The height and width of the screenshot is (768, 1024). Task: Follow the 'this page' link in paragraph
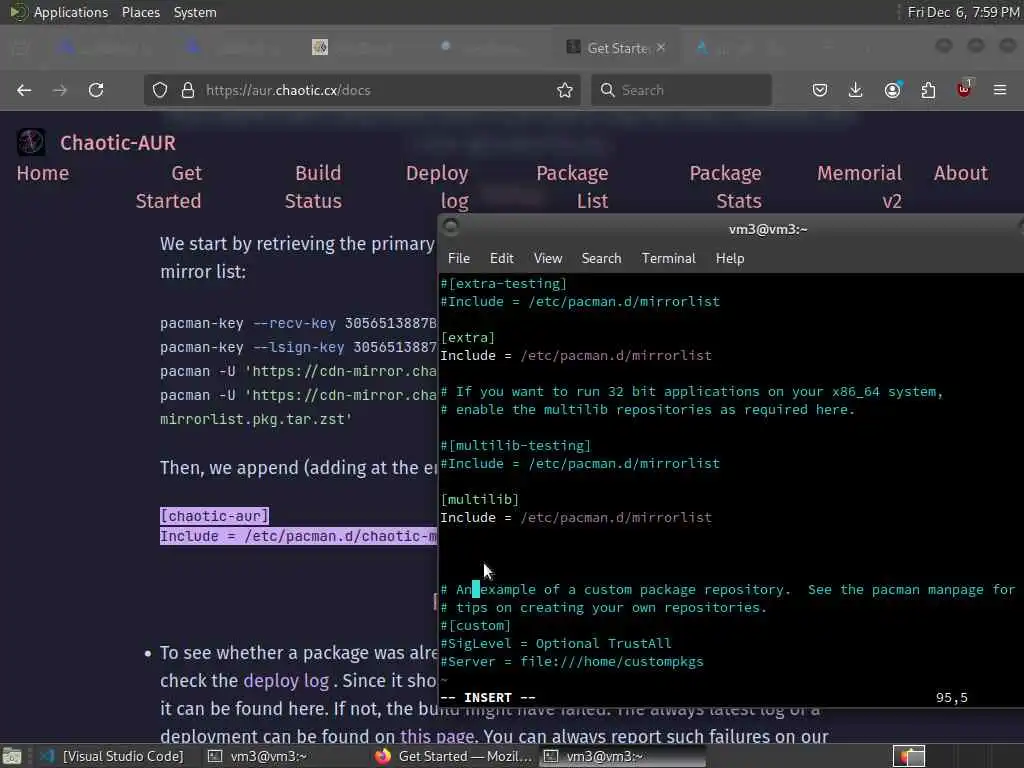(437, 737)
